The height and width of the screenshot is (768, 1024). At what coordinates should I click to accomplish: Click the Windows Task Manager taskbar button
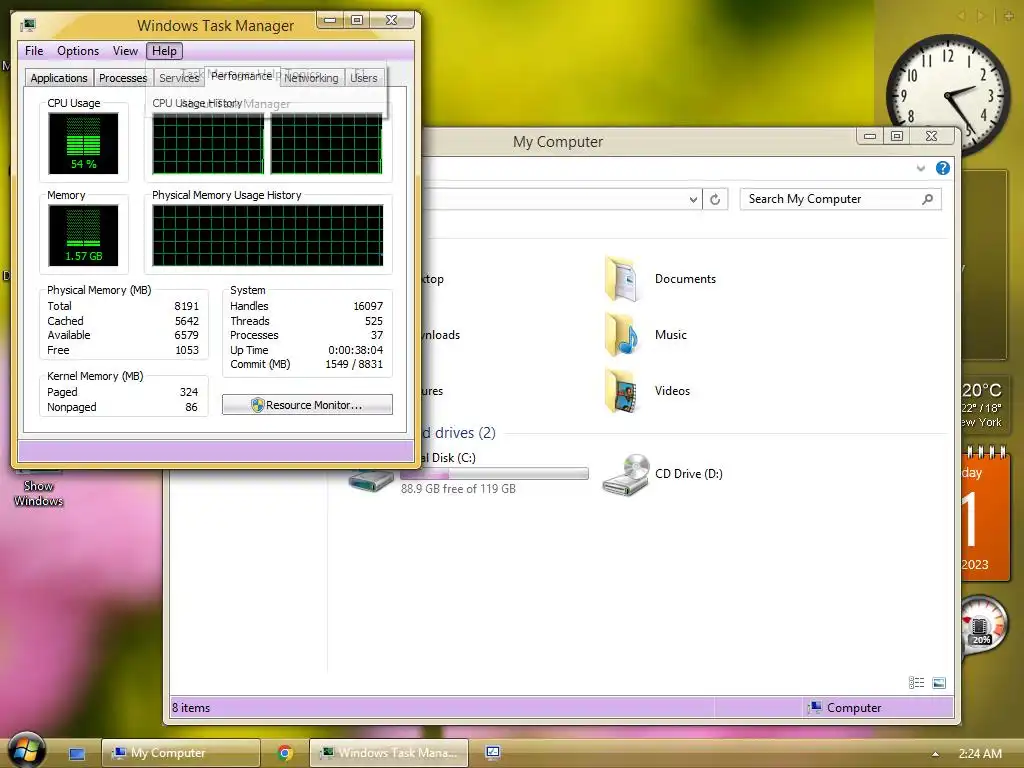pyautogui.click(x=389, y=753)
